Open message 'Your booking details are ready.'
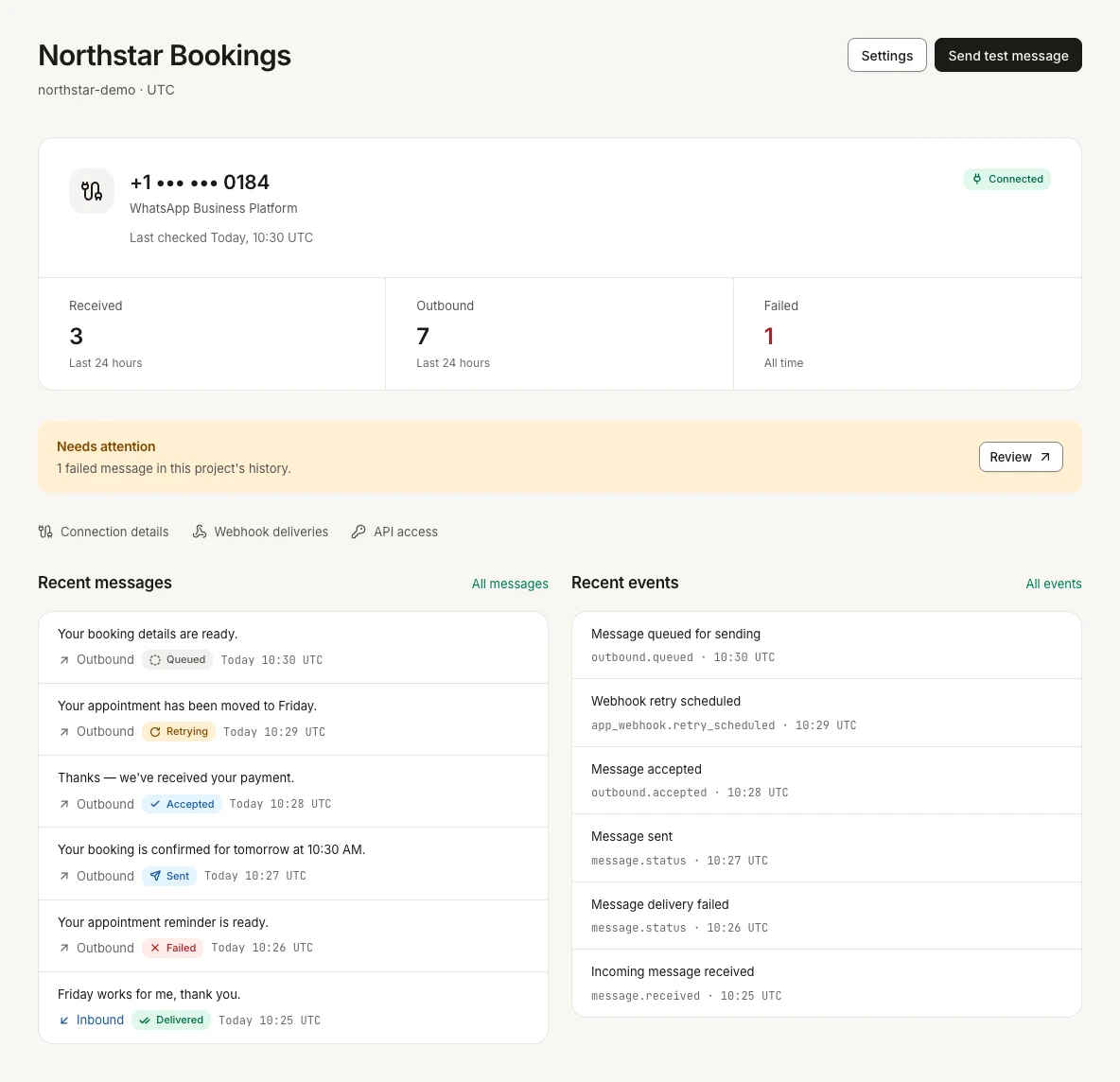 click(x=293, y=647)
